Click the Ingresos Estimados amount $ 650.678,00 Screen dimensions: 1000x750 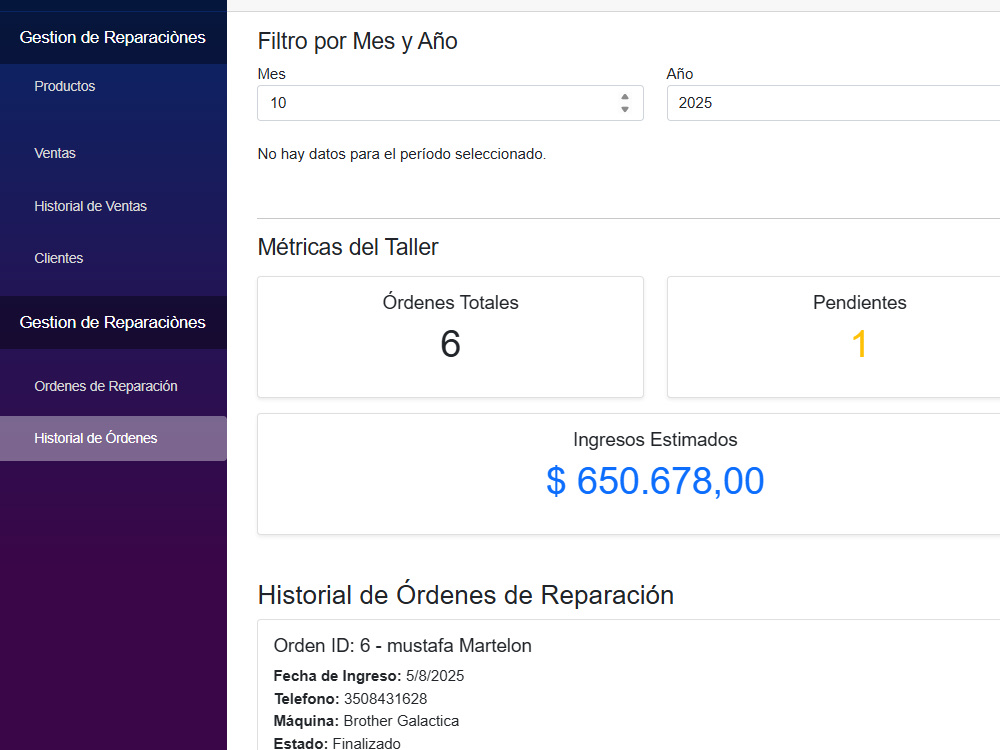tap(655, 480)
